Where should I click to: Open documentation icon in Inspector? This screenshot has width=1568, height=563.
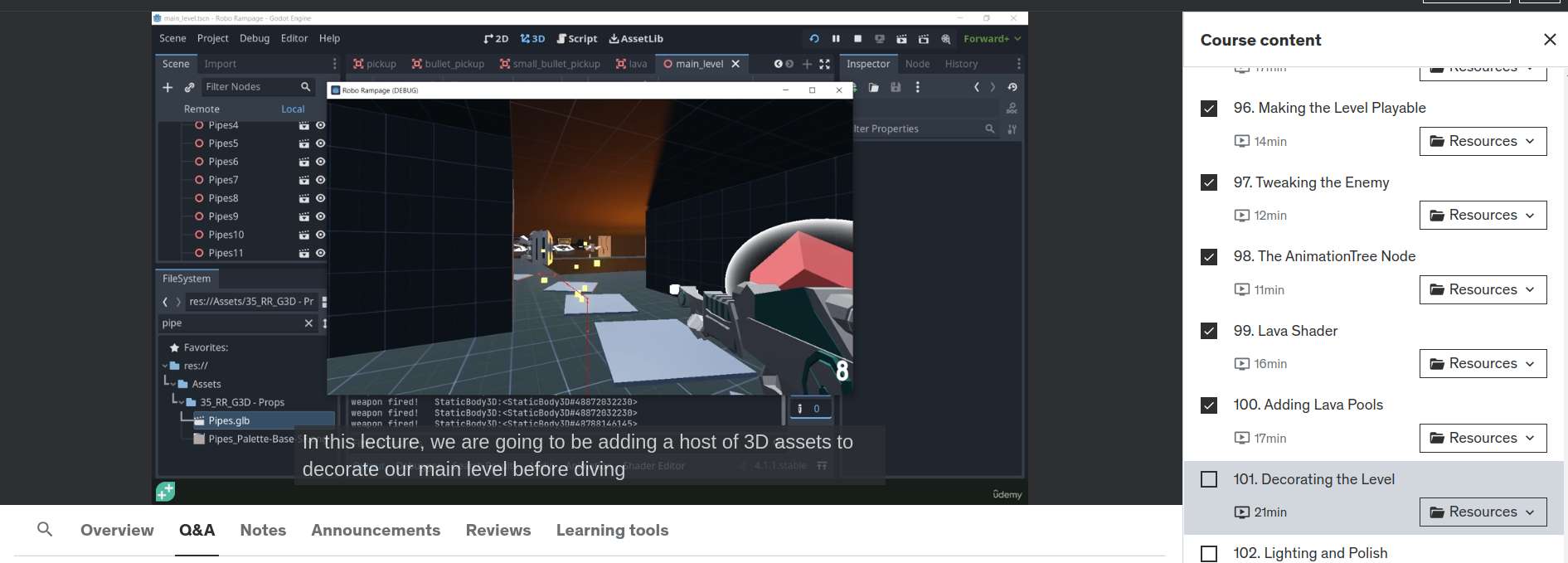tap(1012, 109)
